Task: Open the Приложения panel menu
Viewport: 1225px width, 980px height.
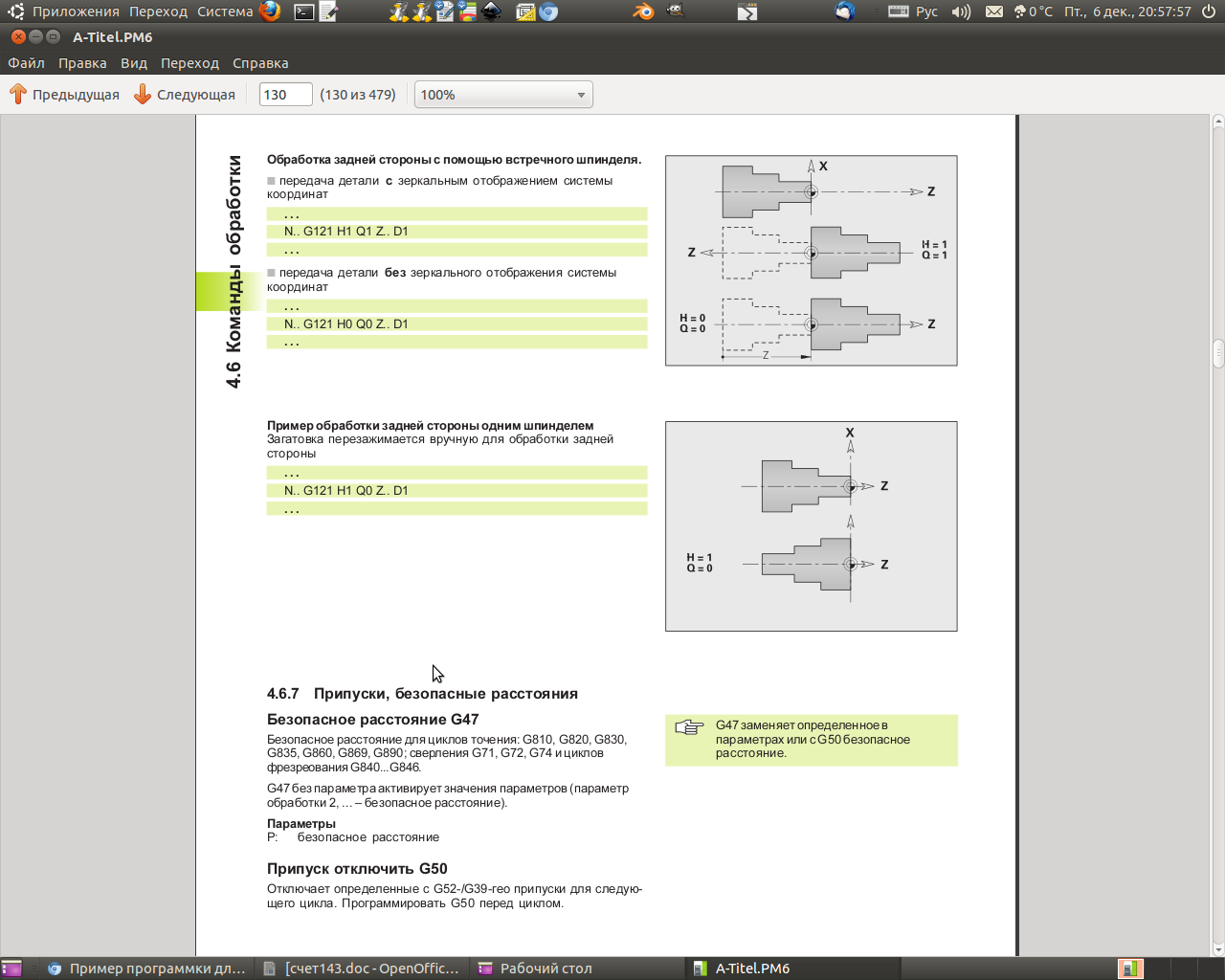Action: pyautogui.click(x=76, y=11)
